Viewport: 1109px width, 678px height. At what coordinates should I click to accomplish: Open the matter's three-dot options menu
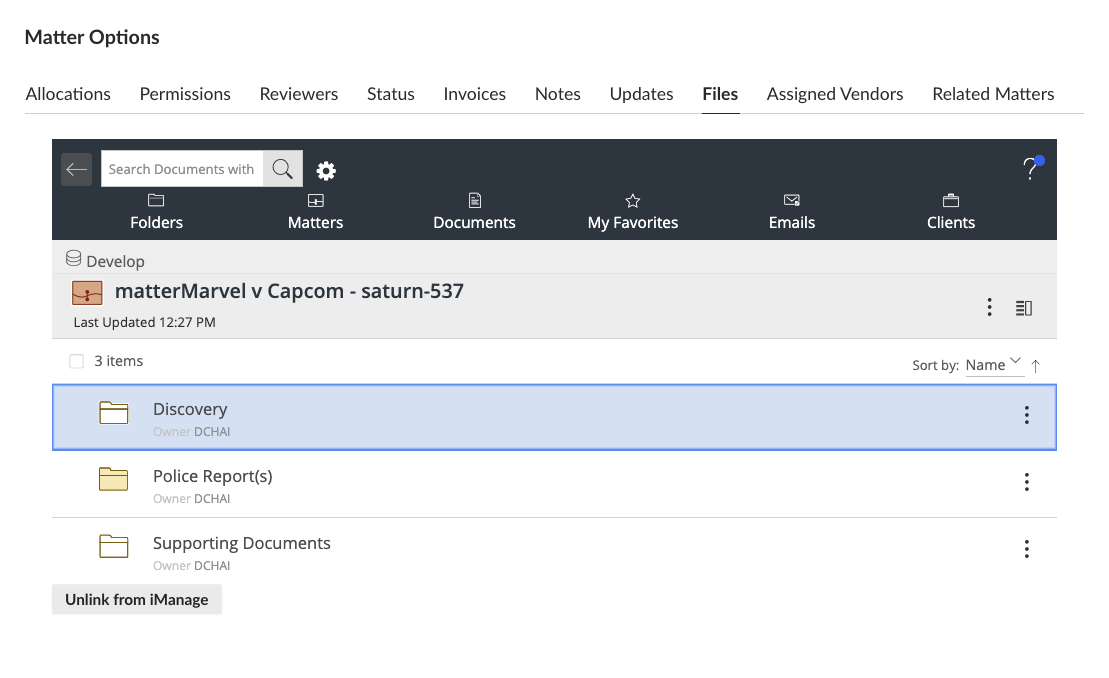point(989,307)
